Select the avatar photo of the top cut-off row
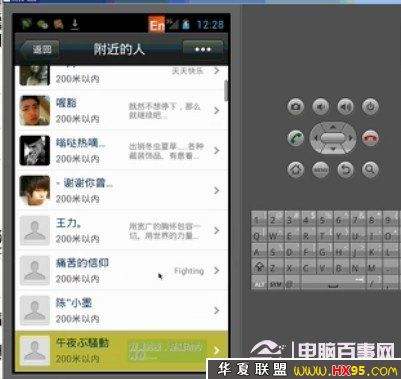This screenshot has height=379, width=401. click(35, 75)
